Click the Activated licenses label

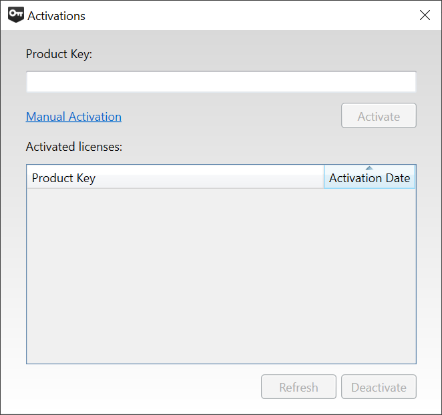(x=74, y=147)
